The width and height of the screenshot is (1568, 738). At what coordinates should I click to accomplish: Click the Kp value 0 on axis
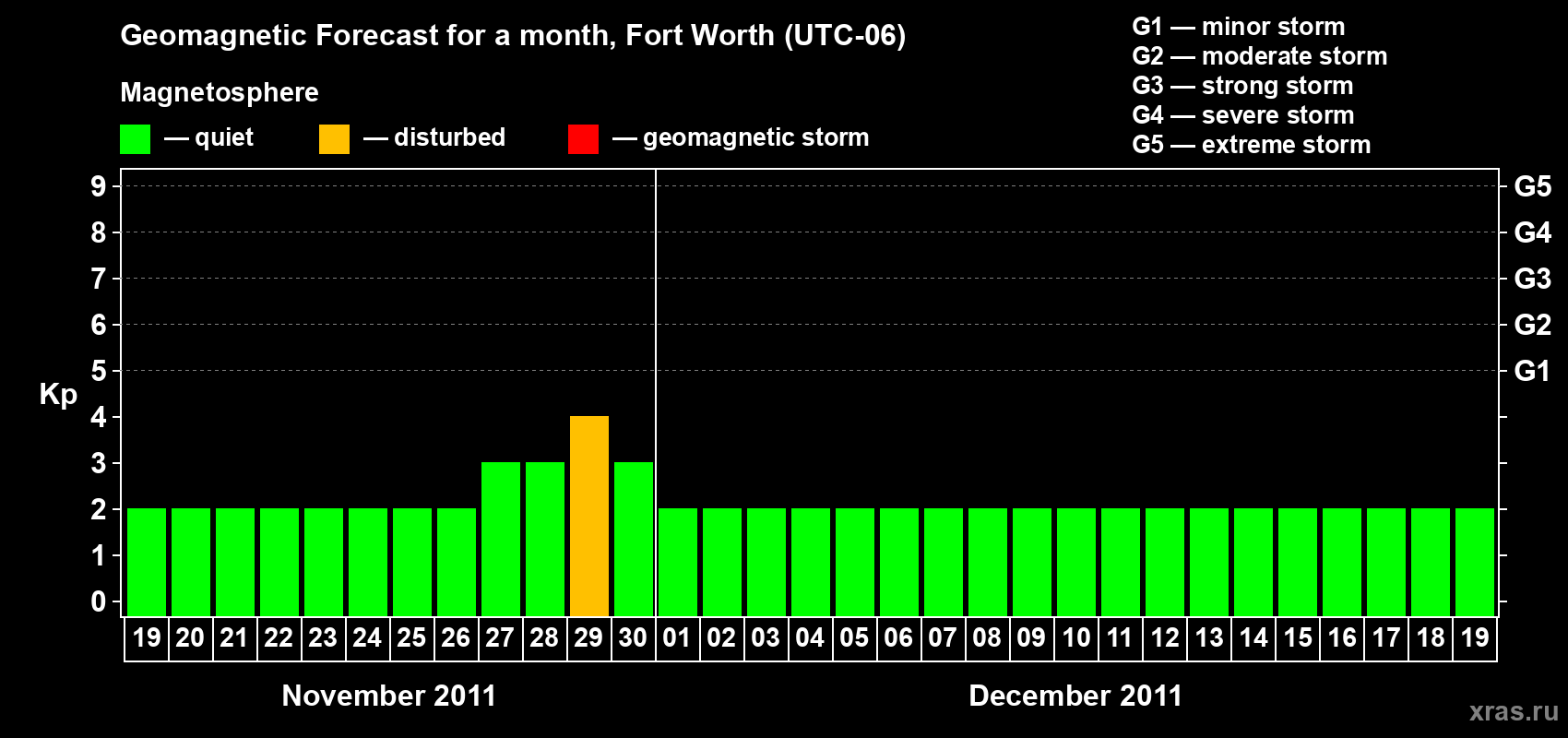click(99, 601)
